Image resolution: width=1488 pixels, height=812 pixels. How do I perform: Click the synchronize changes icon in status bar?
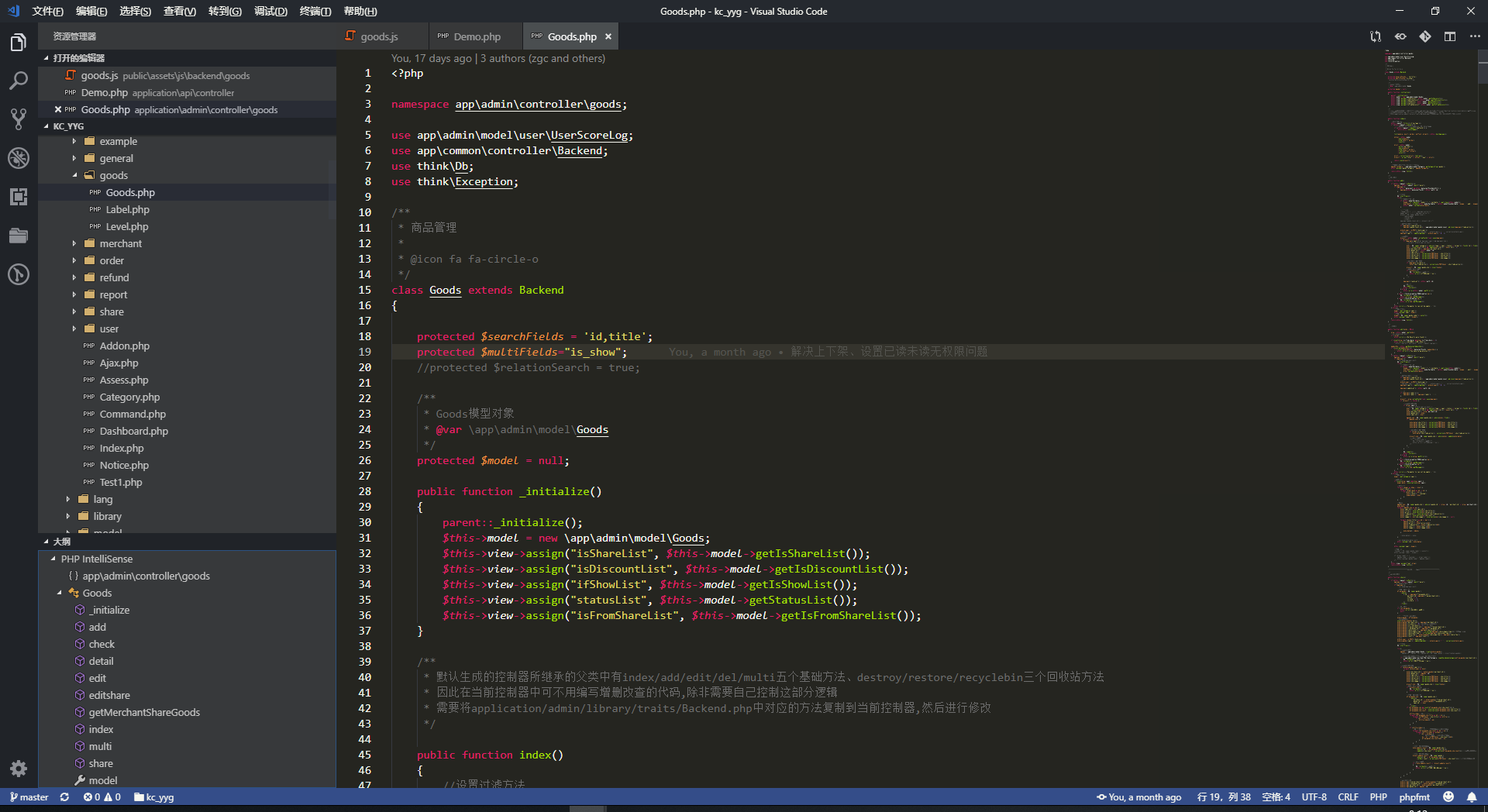(x=64, y=797)
